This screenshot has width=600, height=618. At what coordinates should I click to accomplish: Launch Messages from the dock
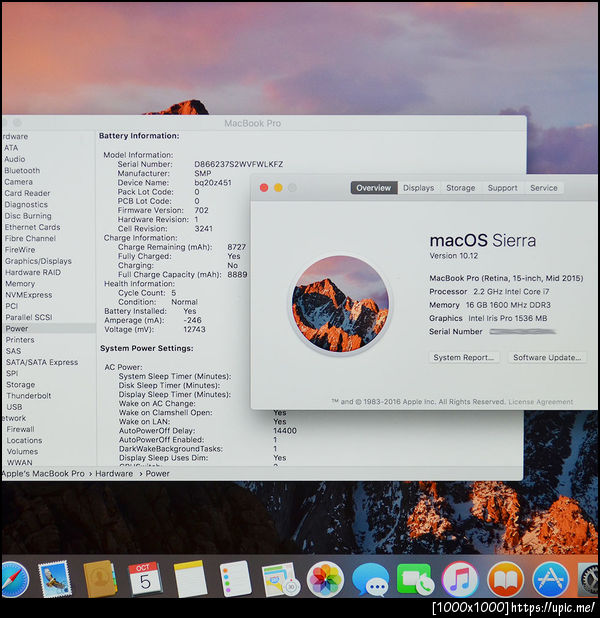click(x=371, y=579)
